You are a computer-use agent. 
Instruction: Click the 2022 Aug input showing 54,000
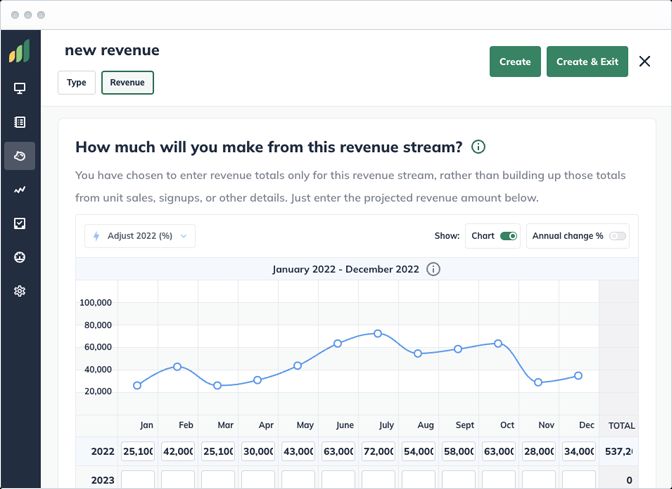coord(419,451)
